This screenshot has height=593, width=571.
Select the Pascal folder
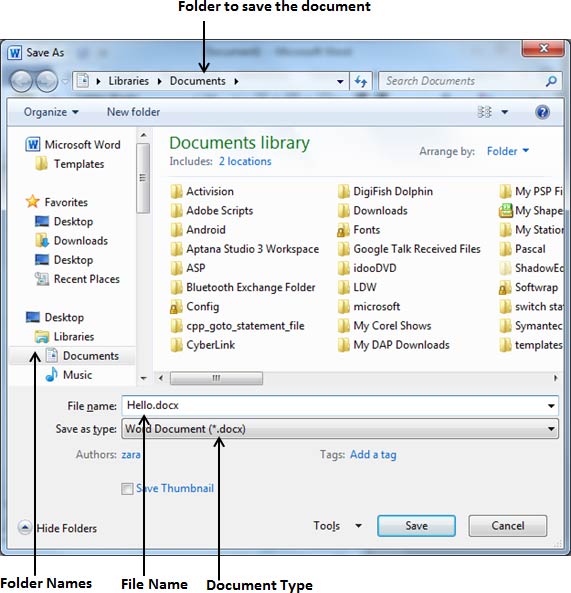522,249
